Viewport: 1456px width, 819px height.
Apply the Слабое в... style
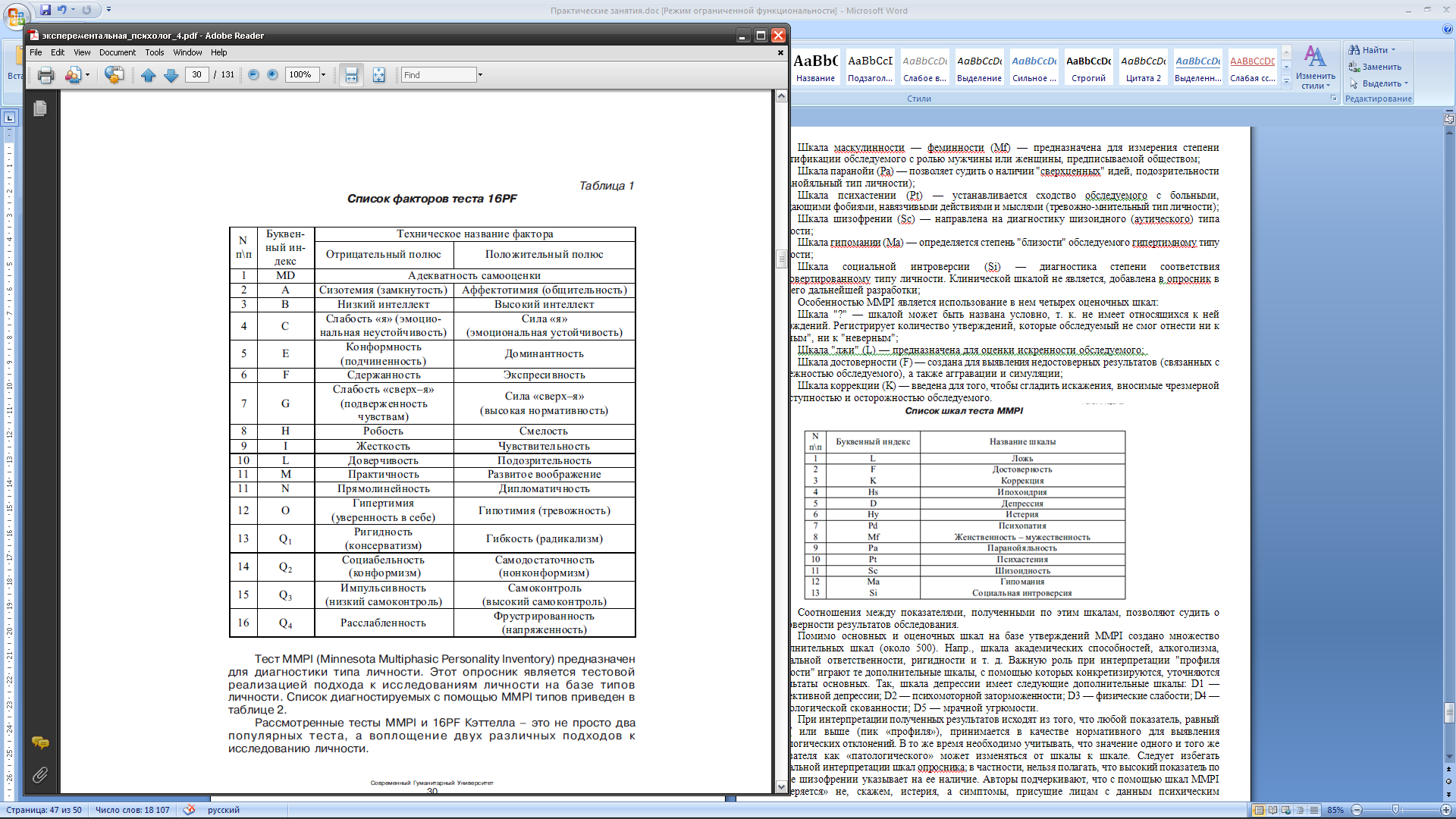[924, 67]
